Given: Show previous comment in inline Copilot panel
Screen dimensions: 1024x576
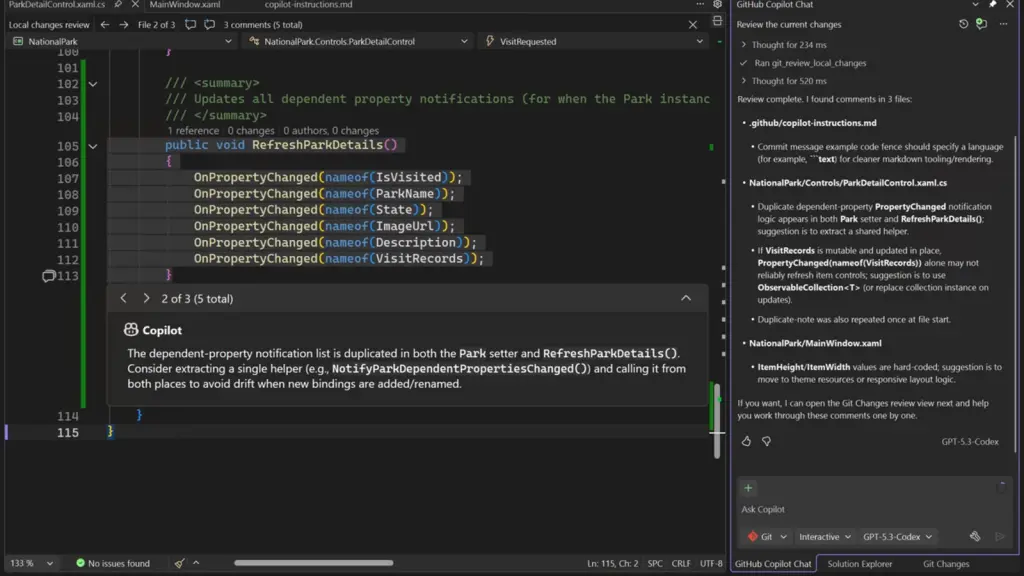Looking at the screenshot, I should [x=123, y=298].
